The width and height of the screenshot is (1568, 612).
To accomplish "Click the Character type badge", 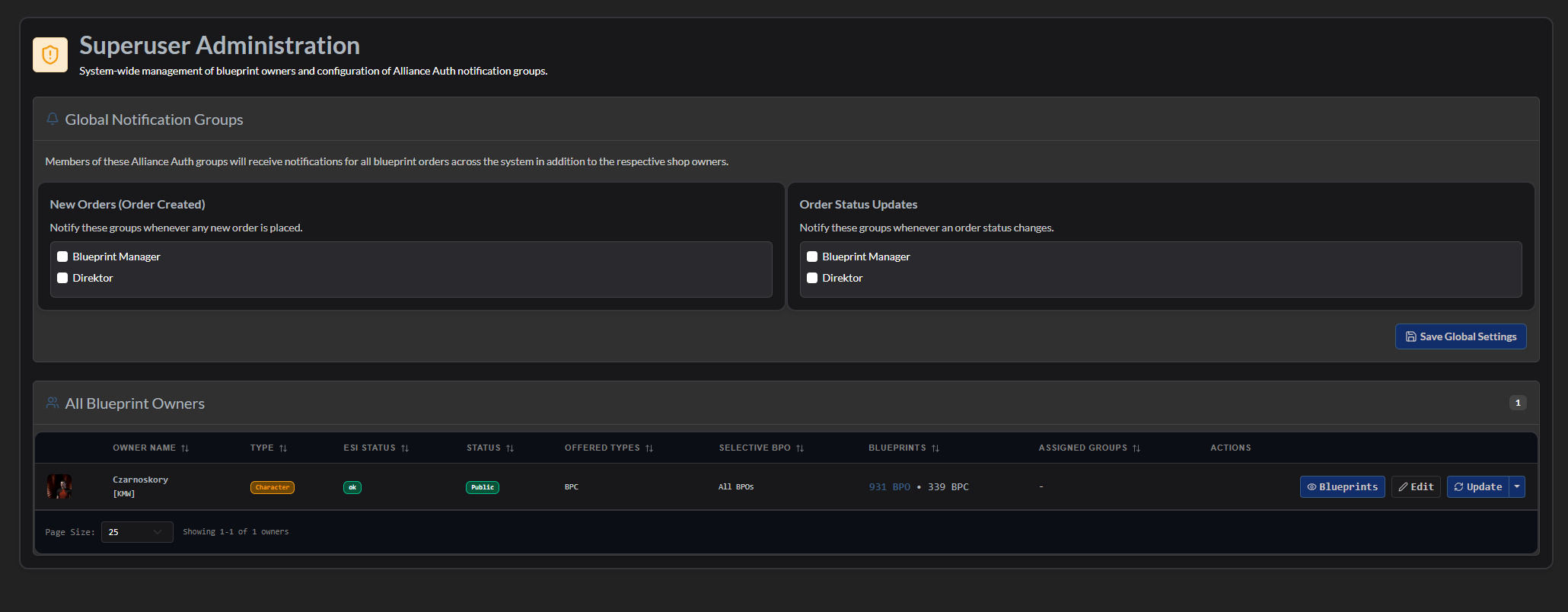I will (272, 487).
